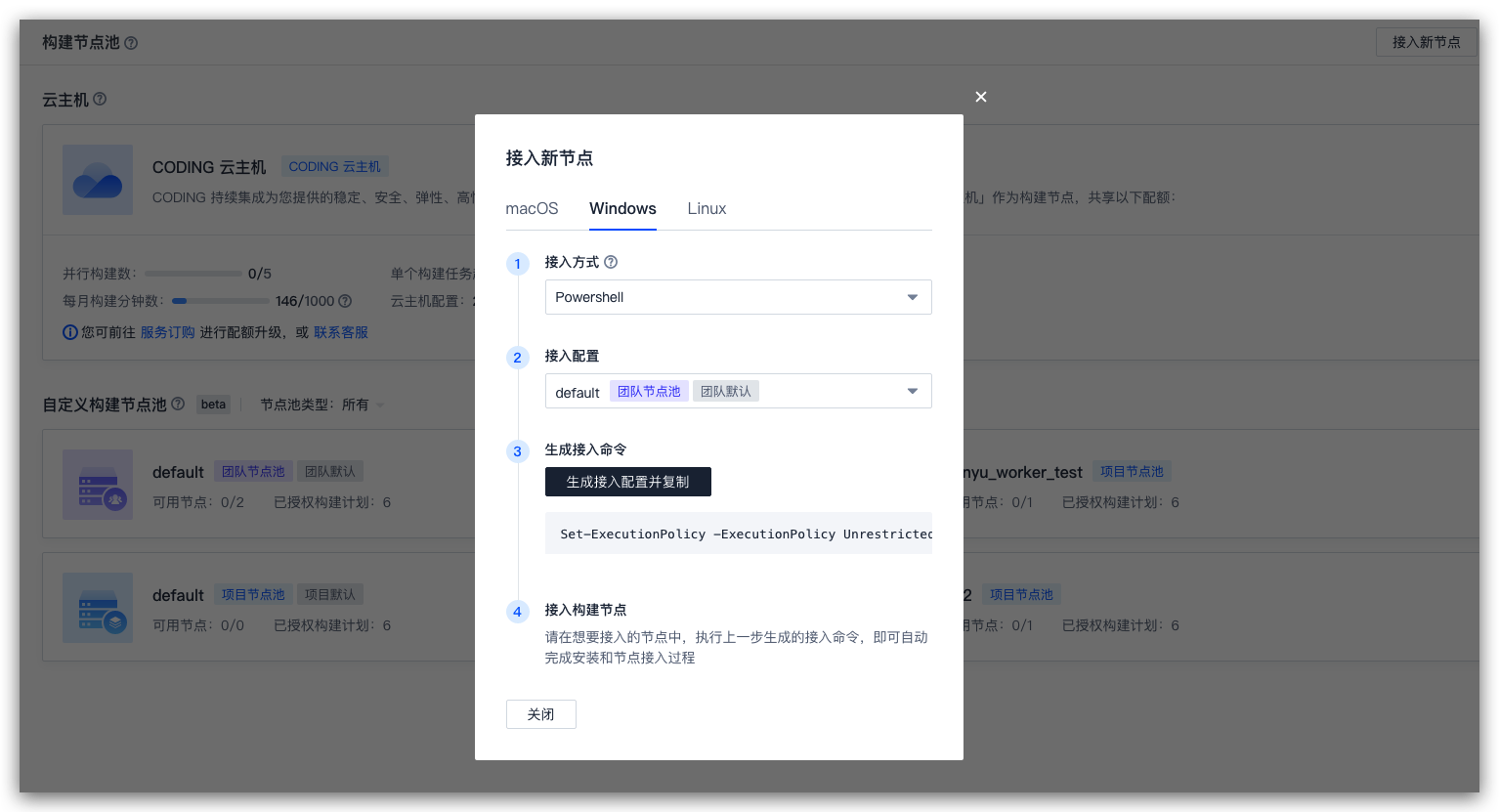Click the Set-ExecutionPolicy command code box

738,534
